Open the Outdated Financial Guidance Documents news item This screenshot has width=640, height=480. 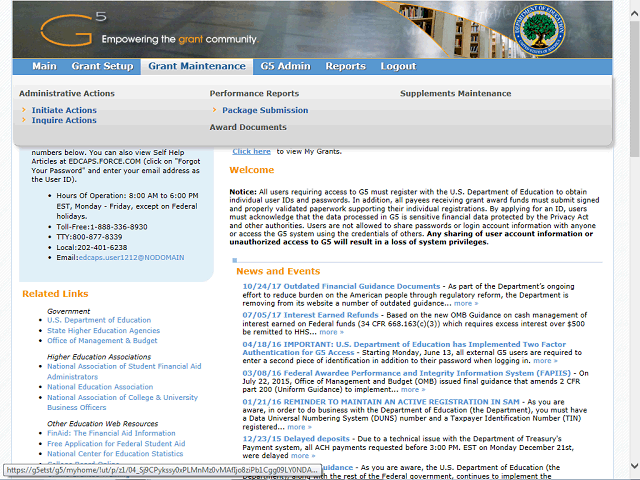click(x=341, y=287)
